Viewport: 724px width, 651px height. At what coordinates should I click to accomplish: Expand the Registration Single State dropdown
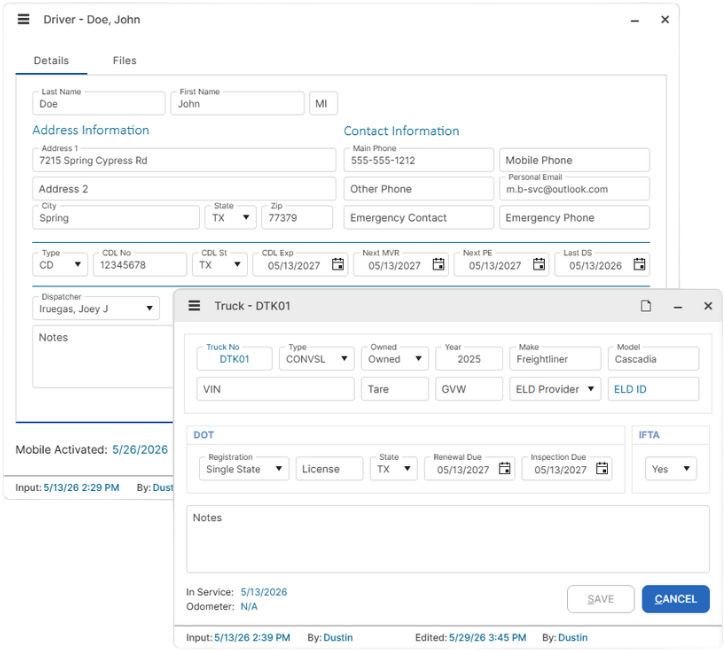tap(244, 469)
